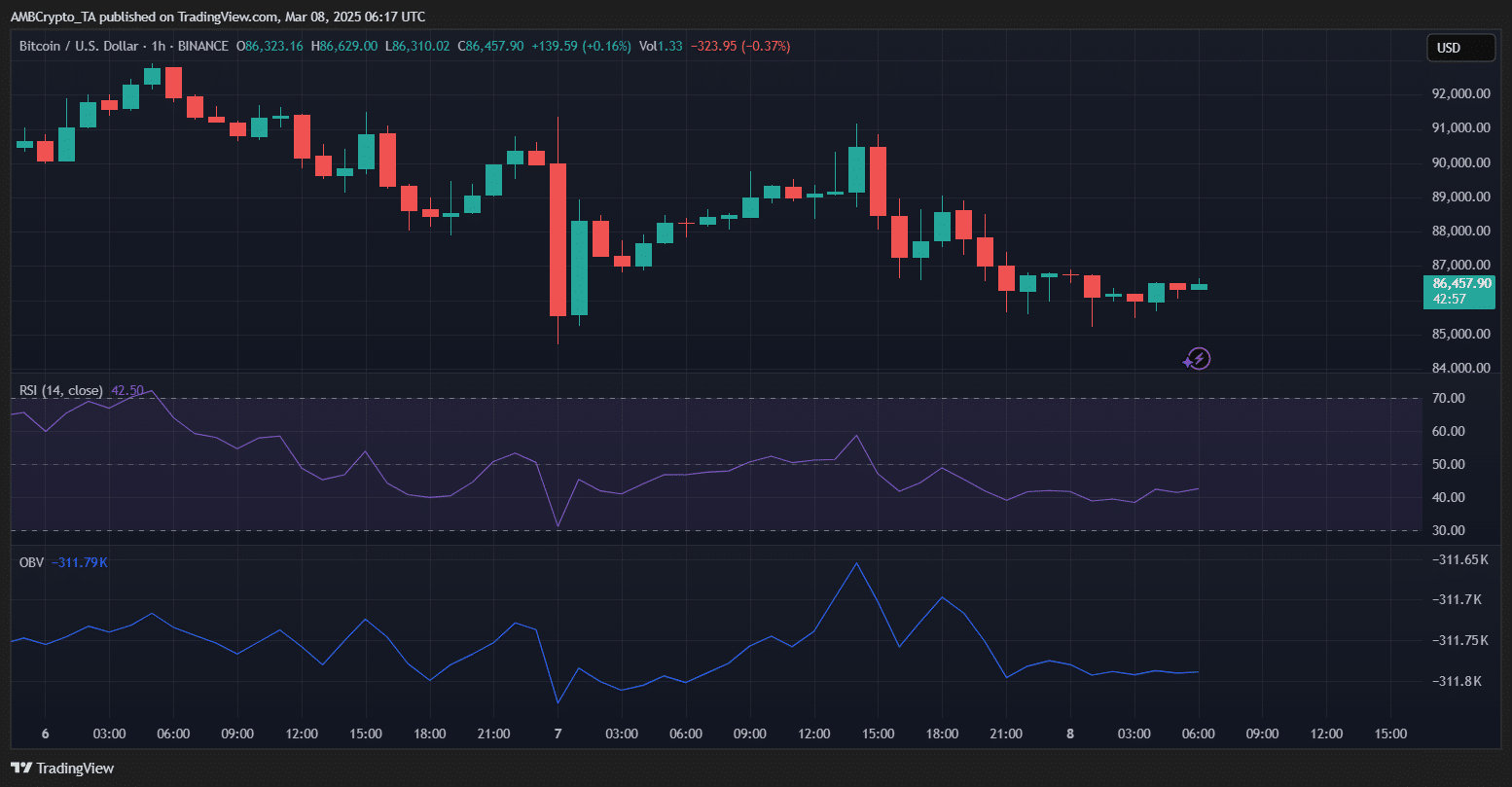Click the 30.00 RSI scale label

pyautogui.click(x=1449, y=531)
